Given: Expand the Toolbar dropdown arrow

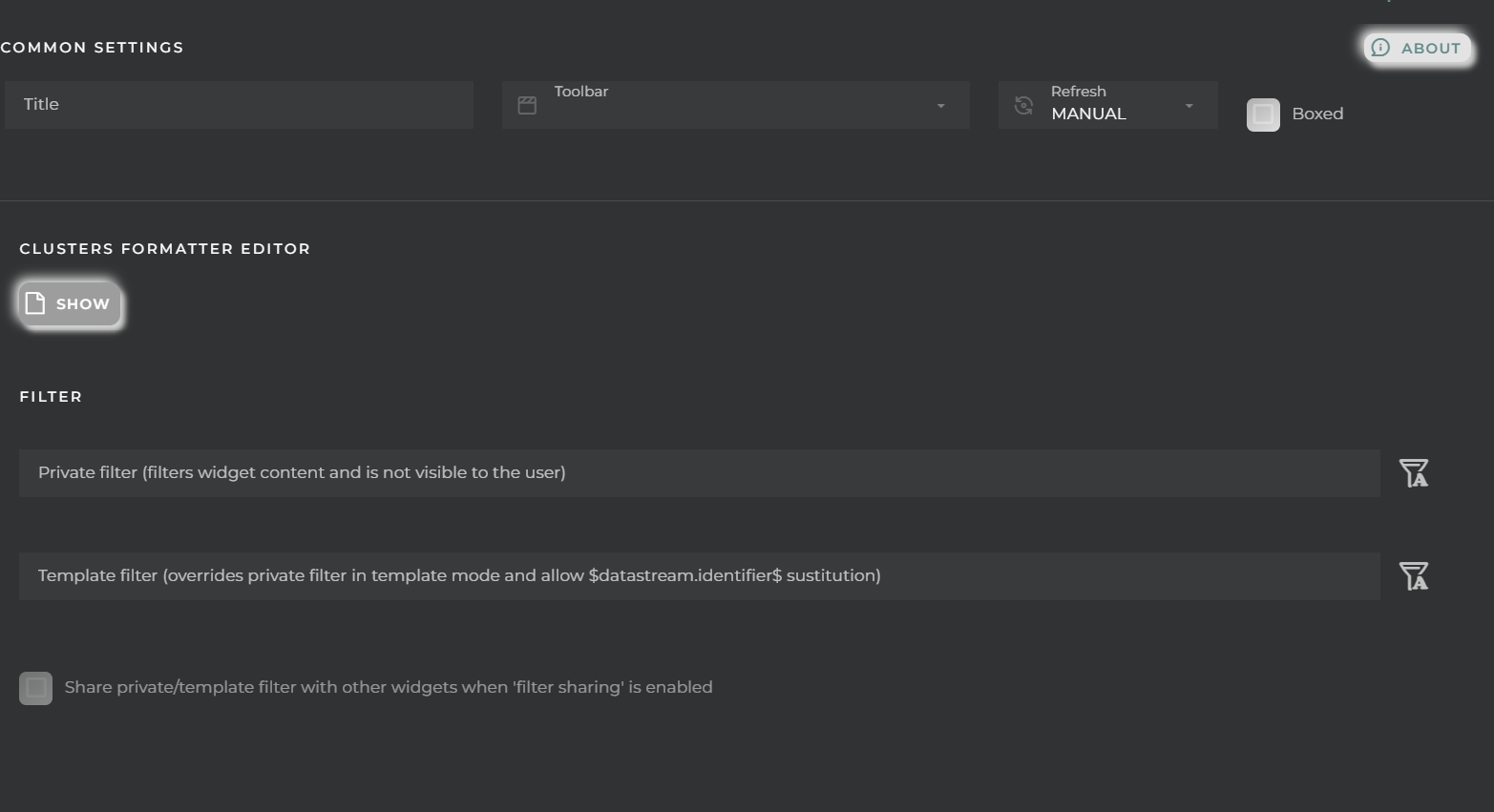Looking at the screenshot, I should click(940, 106).
